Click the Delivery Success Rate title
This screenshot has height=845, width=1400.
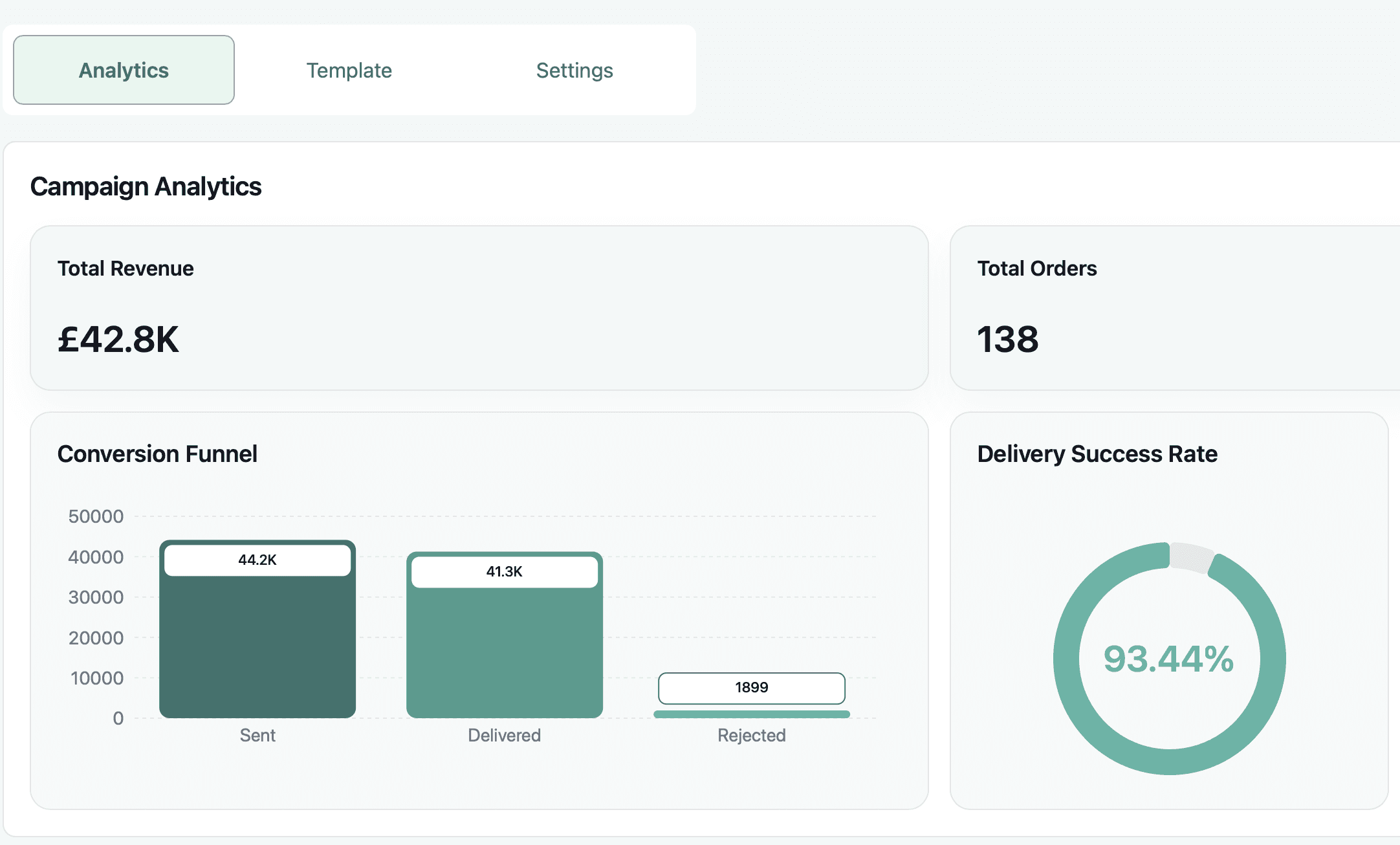tap(1097, 454)
